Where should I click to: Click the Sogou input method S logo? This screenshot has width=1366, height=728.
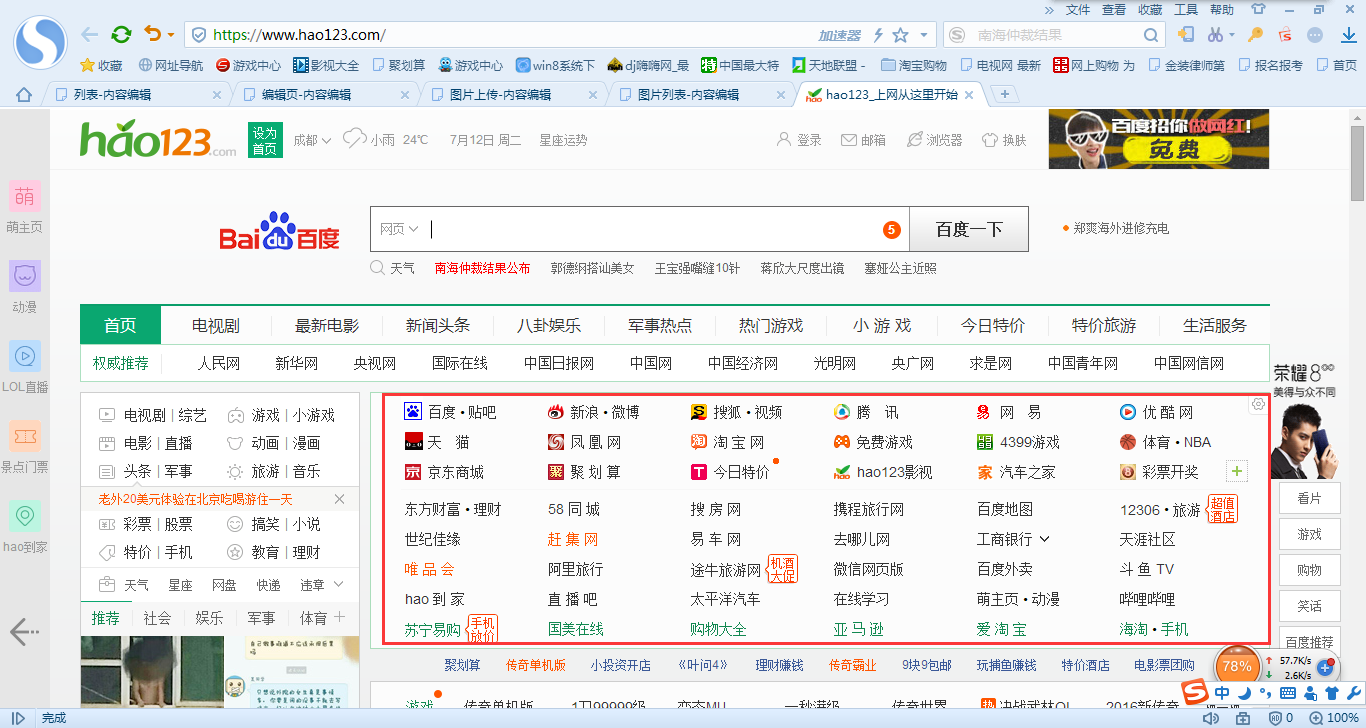click(1194, 692)
